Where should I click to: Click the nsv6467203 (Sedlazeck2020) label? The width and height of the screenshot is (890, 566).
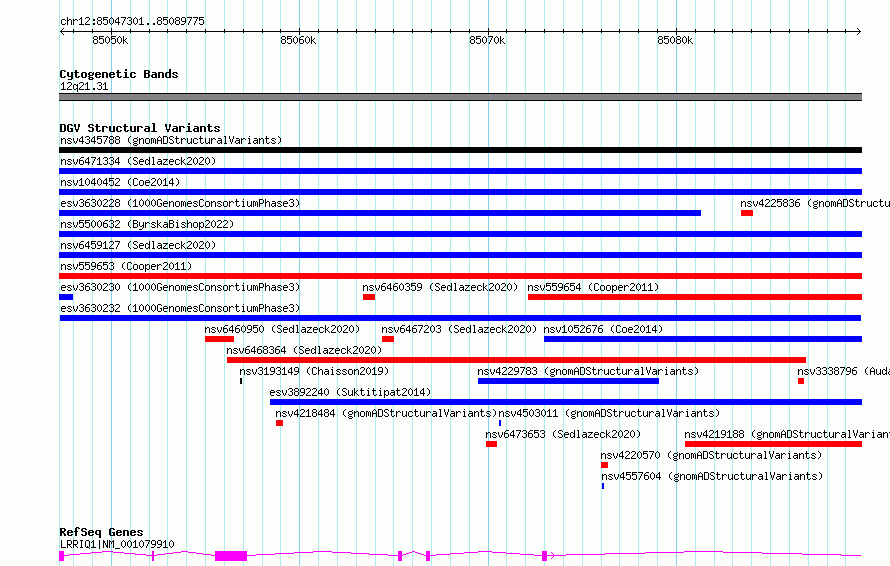click(x=459, y=329)
